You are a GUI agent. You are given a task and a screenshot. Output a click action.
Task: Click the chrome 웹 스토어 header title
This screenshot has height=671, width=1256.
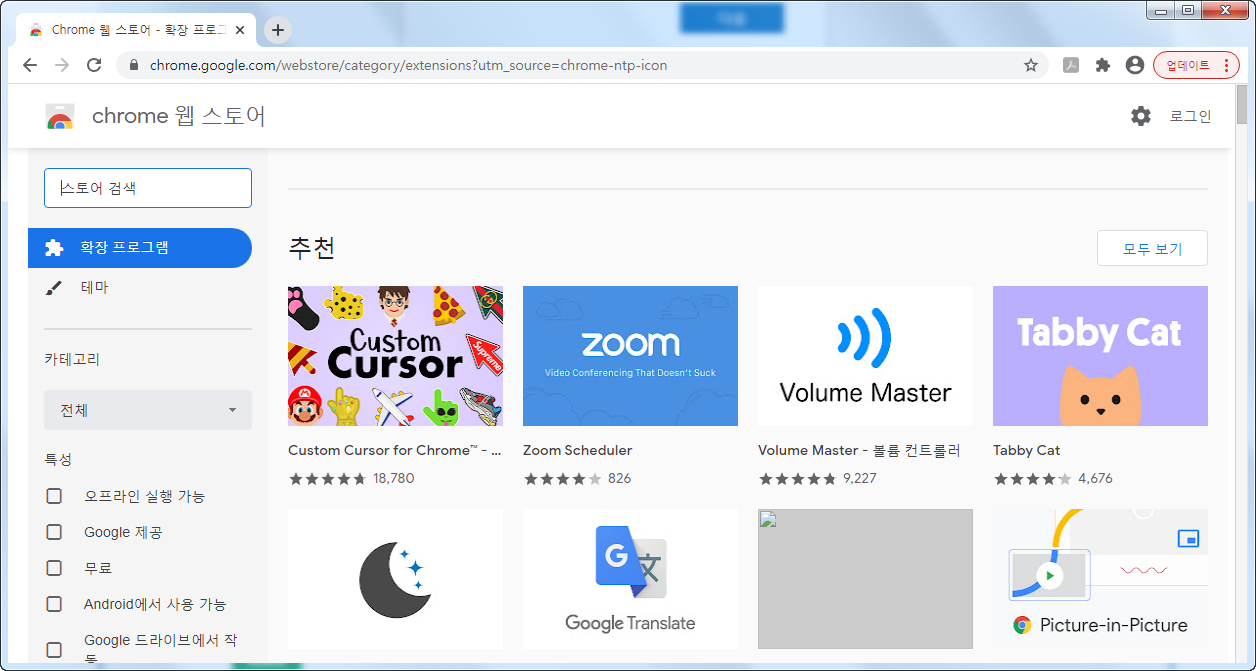click(x=179, y=116)
